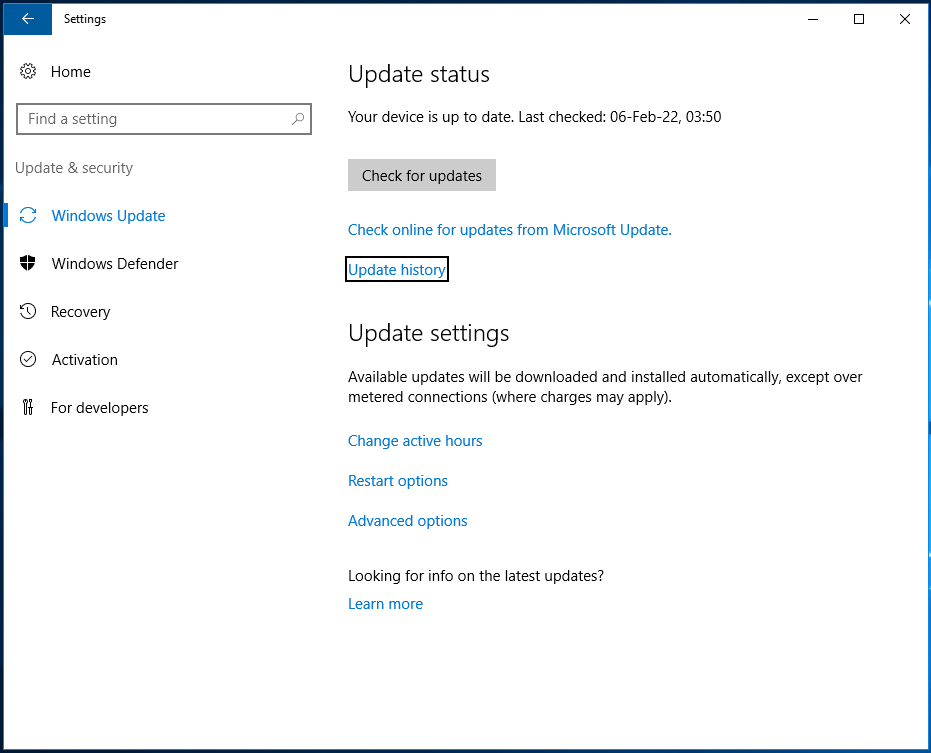
Task: Open the Activation page
Action: coord(84,359)
